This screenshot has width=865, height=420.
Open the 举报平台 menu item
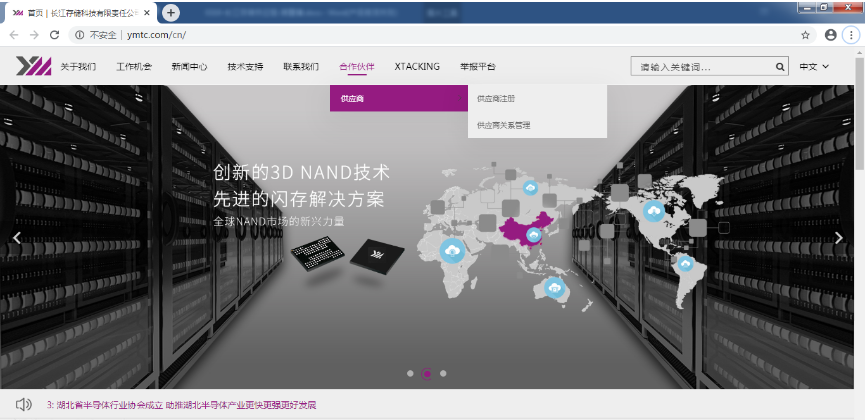(478, 67)
